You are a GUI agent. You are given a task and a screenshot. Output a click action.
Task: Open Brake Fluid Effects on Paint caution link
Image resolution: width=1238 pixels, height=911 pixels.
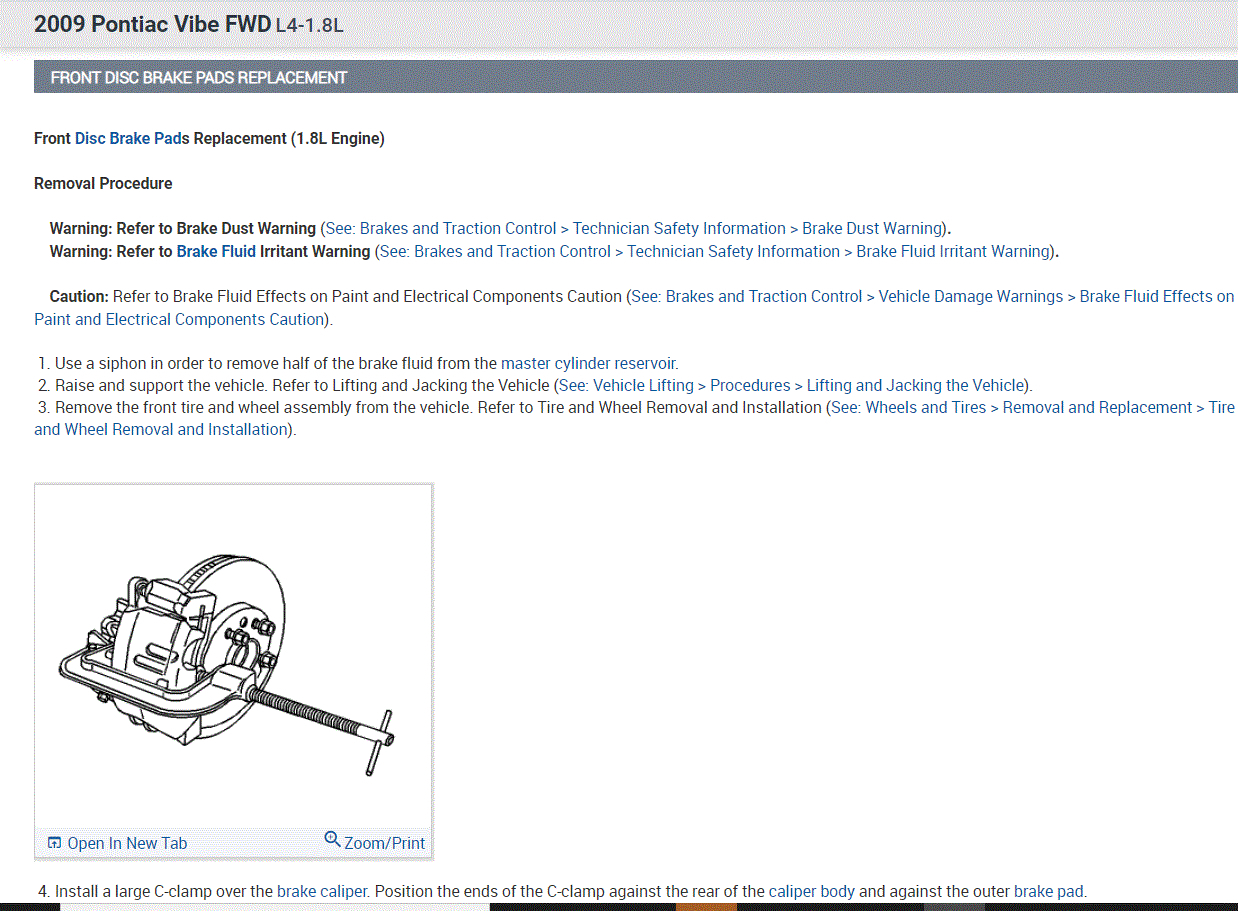(x=634, y=308)
